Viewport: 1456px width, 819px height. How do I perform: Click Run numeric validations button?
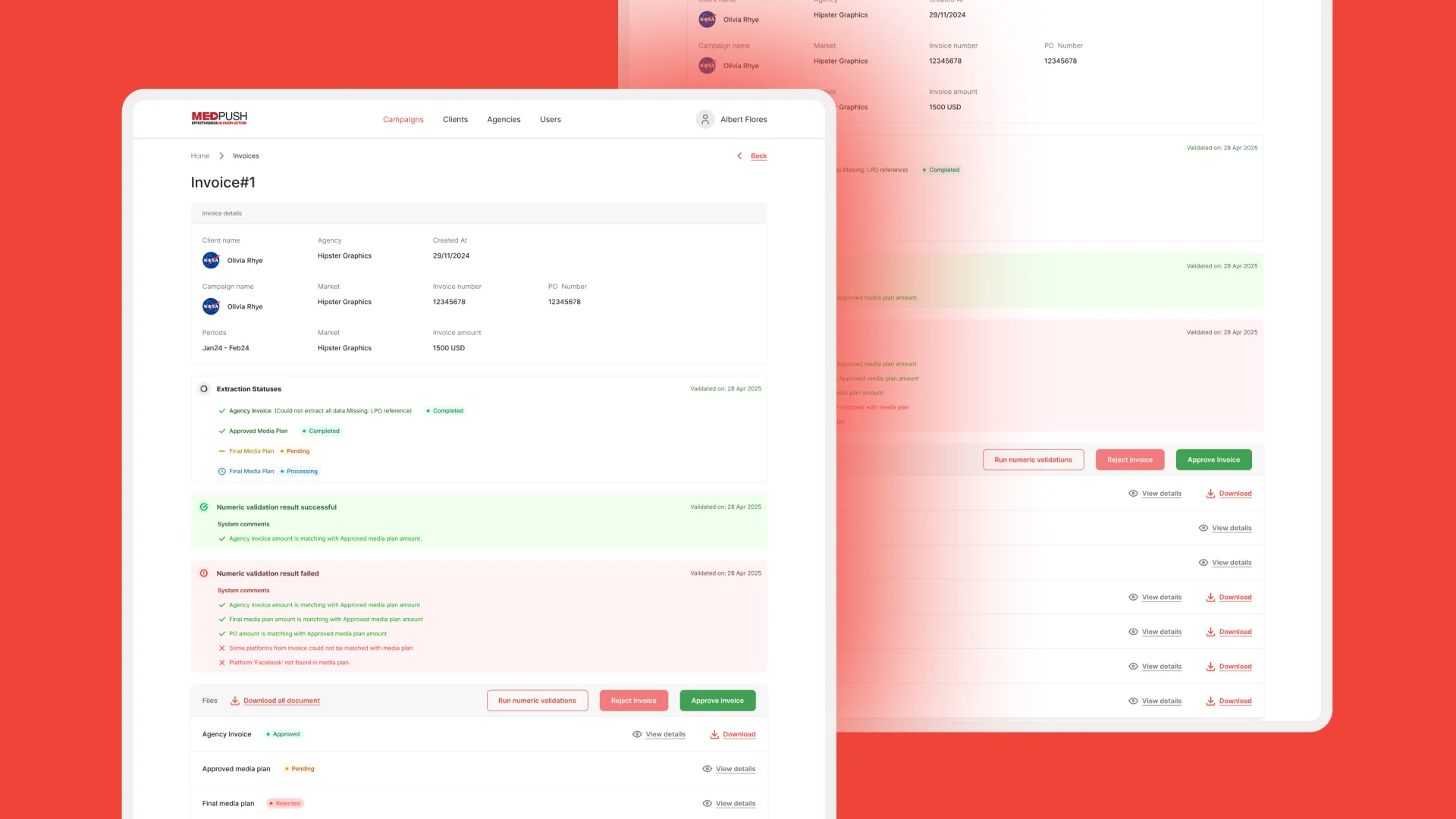click(x=537, y=701)
